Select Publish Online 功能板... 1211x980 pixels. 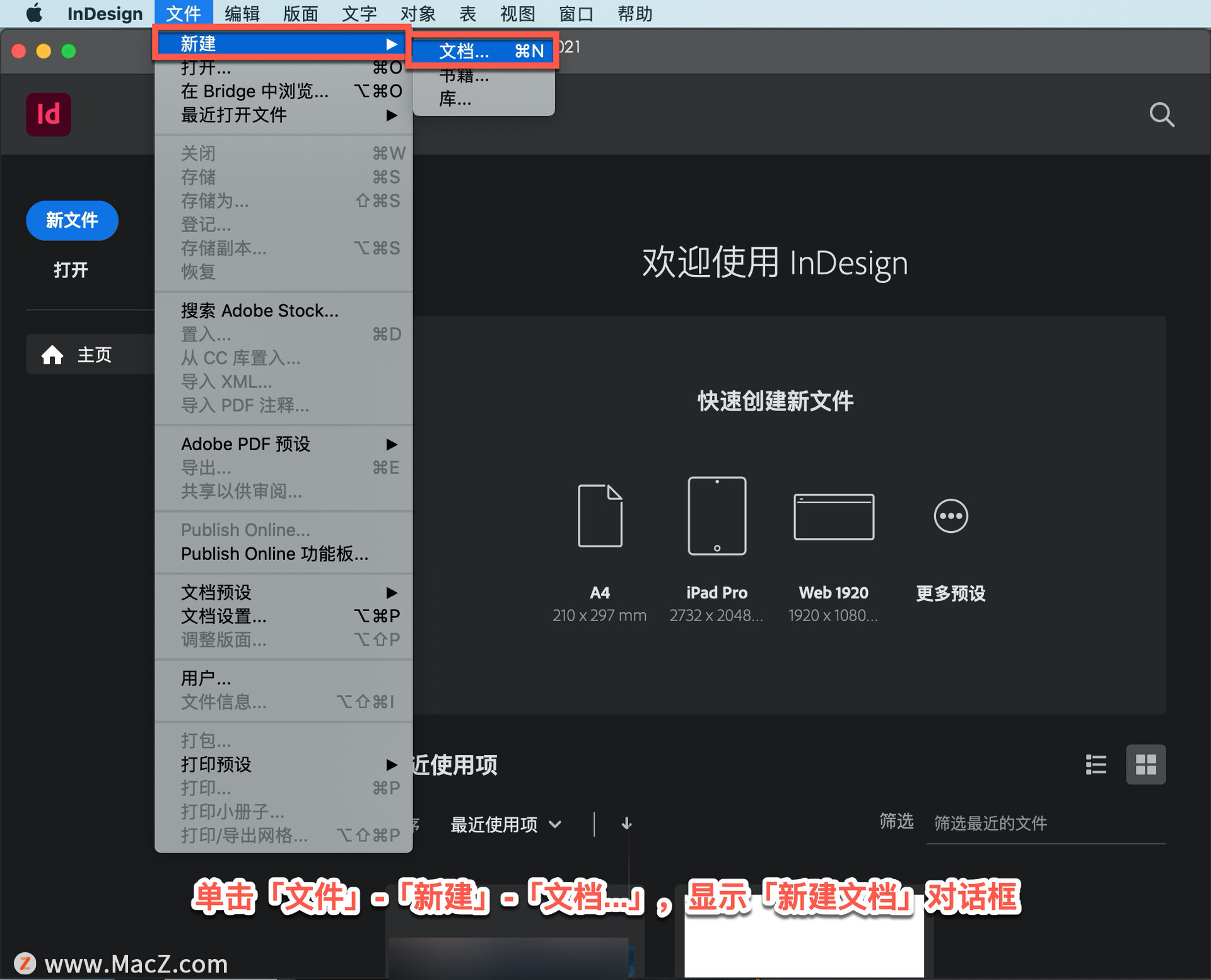coord(283,554)
